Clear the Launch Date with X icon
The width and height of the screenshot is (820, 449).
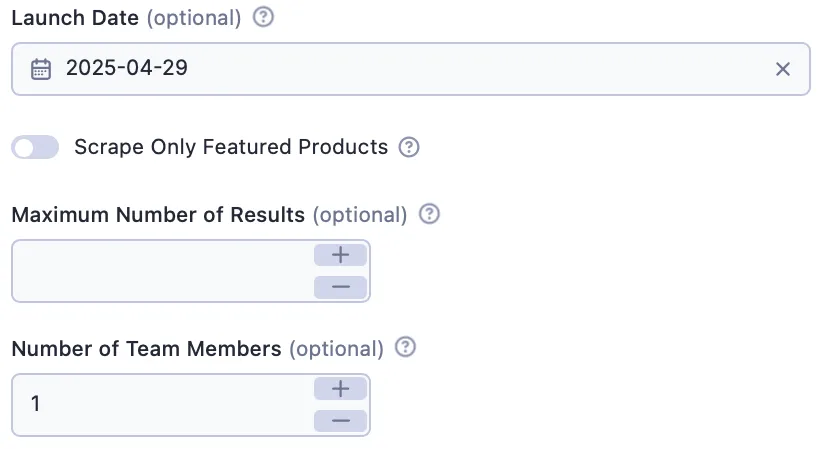(782, 69)
